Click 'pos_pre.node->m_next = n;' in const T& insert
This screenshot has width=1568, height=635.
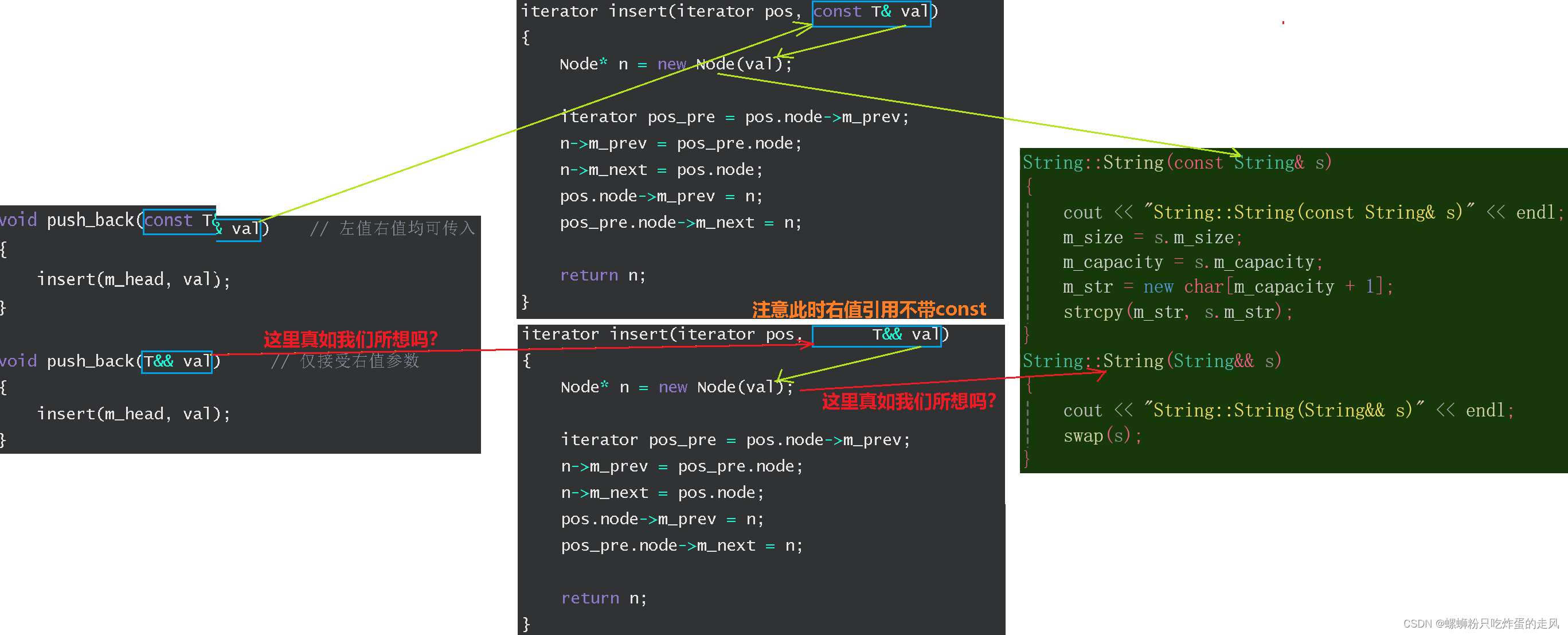point(681,223)
